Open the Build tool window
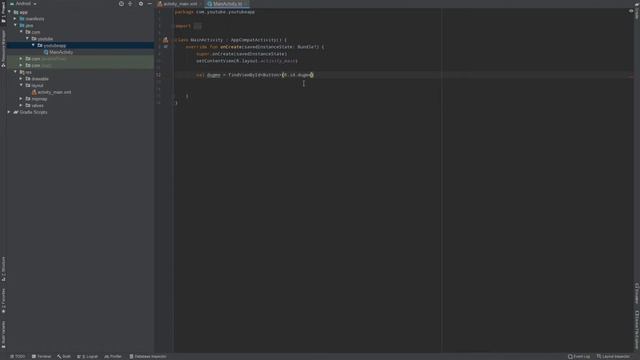The image size is (640, 360). (x=64, y=356)
